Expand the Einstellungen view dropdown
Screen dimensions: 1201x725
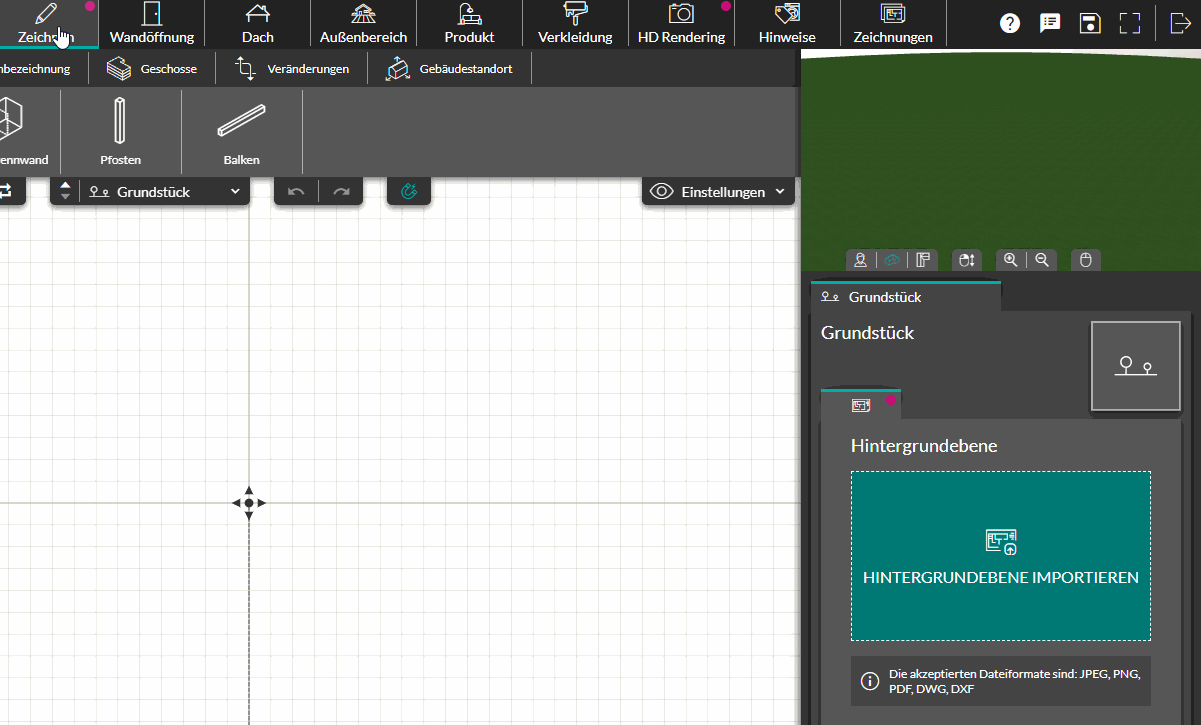(x=718, y=192)
